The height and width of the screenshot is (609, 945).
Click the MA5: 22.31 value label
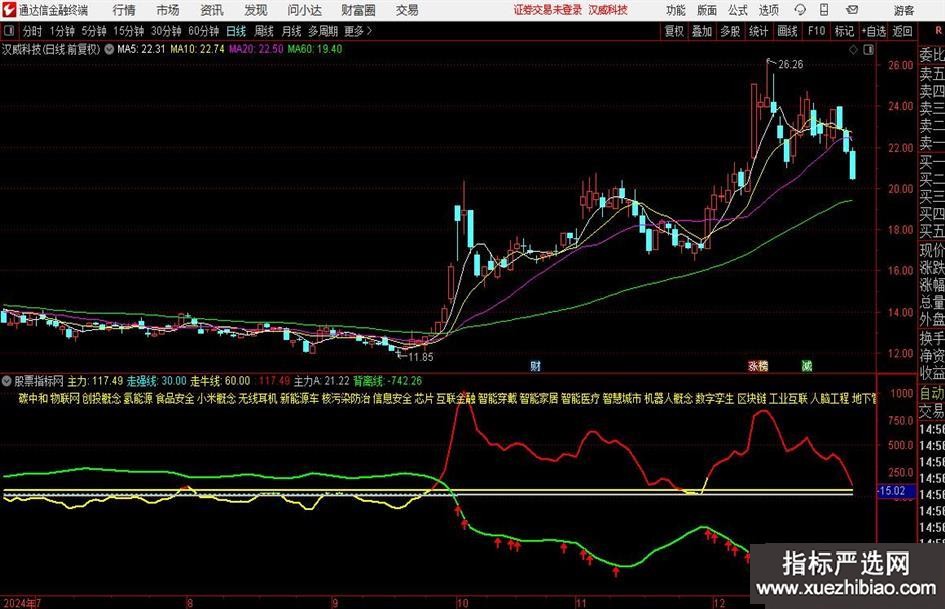tap(141, 49)
